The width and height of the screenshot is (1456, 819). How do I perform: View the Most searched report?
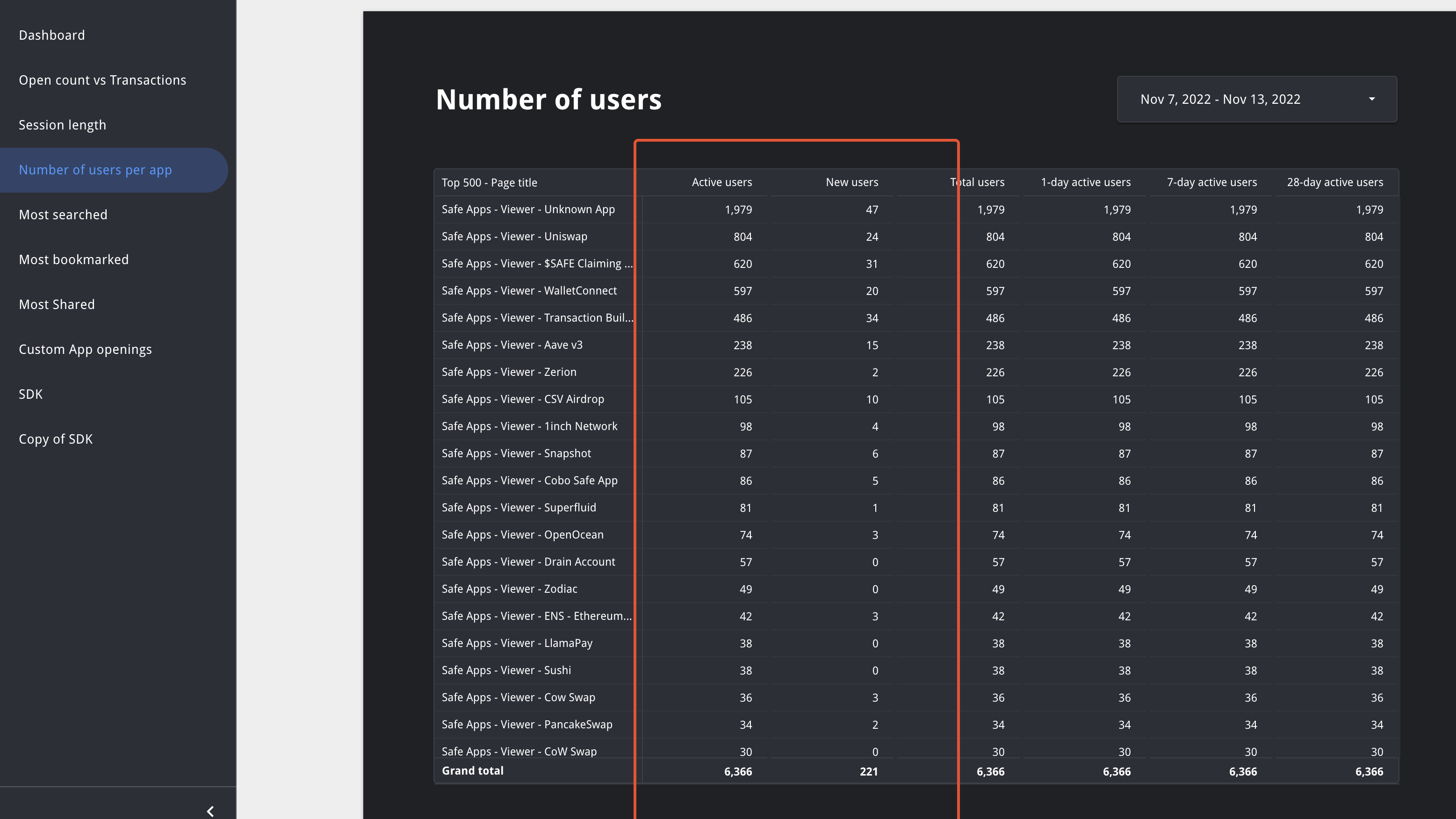[63, 214]
